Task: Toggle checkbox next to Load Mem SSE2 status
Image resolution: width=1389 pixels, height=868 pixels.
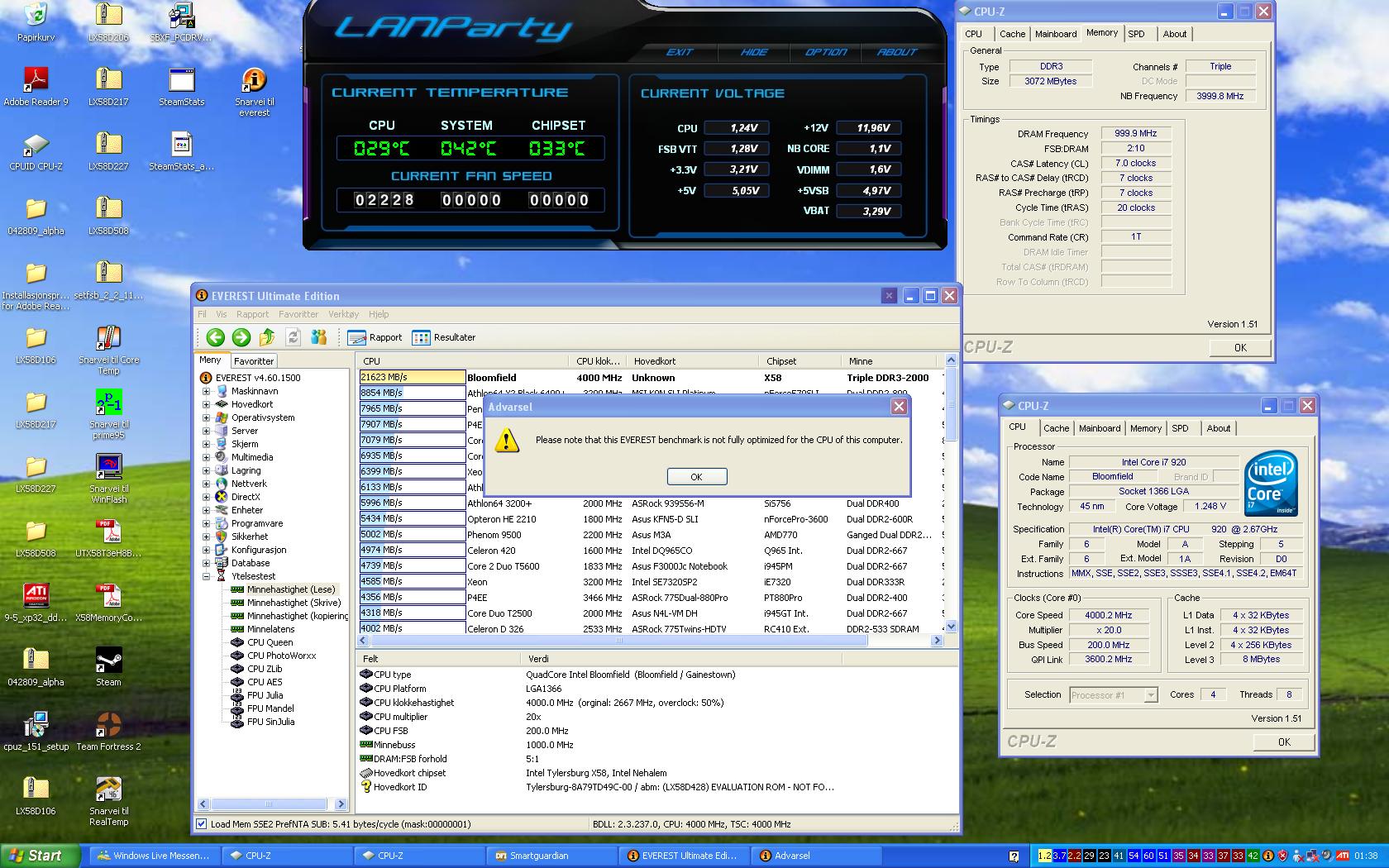Action: (x=201, y=823)
